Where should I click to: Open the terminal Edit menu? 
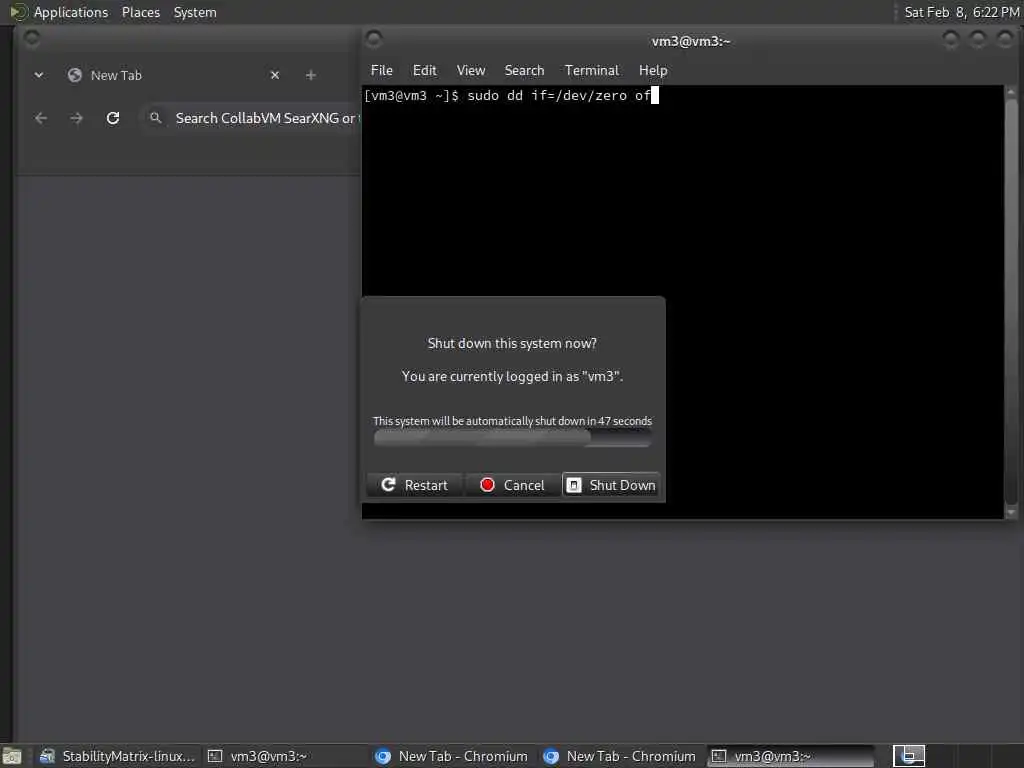point(424,71)
